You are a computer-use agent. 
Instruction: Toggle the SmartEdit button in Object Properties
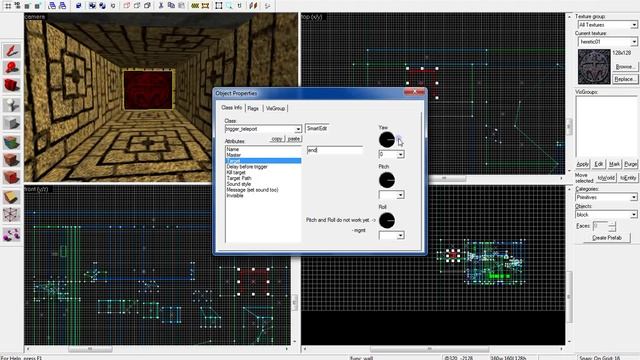(x=317, y=128)
